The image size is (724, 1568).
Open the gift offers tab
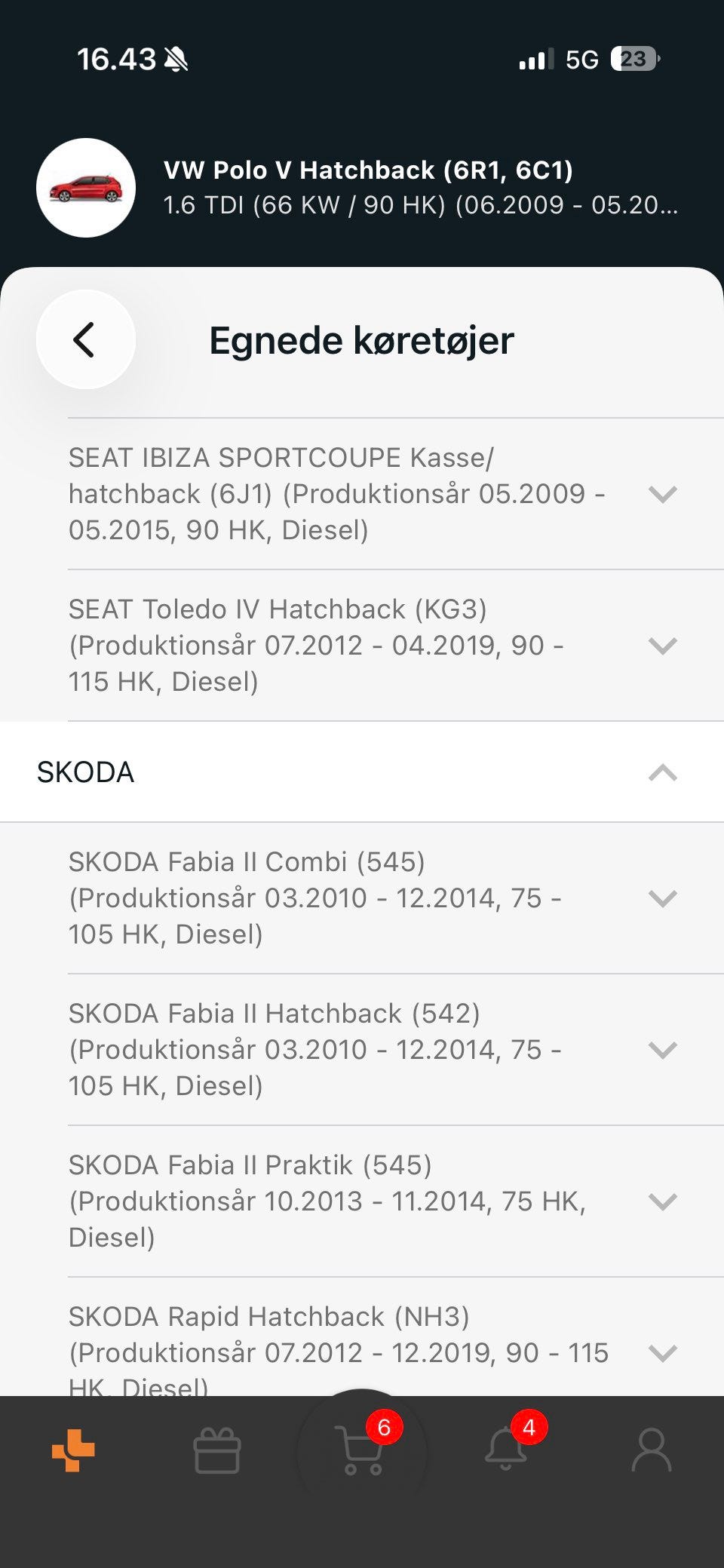click(217, 1450)
